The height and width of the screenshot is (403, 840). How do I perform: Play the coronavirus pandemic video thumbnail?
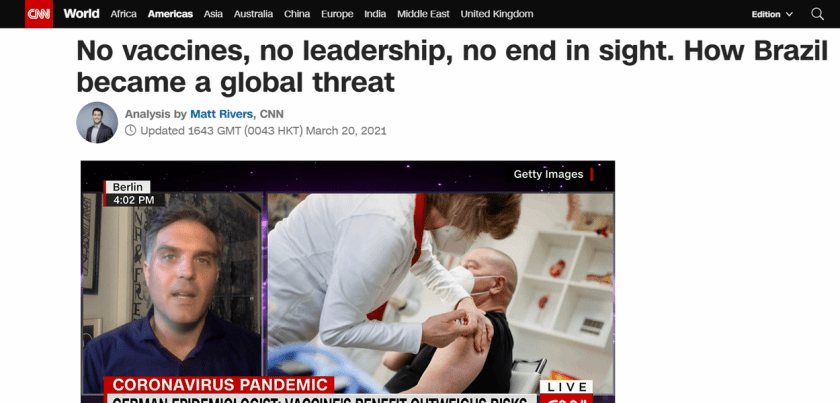pos(348,281)
